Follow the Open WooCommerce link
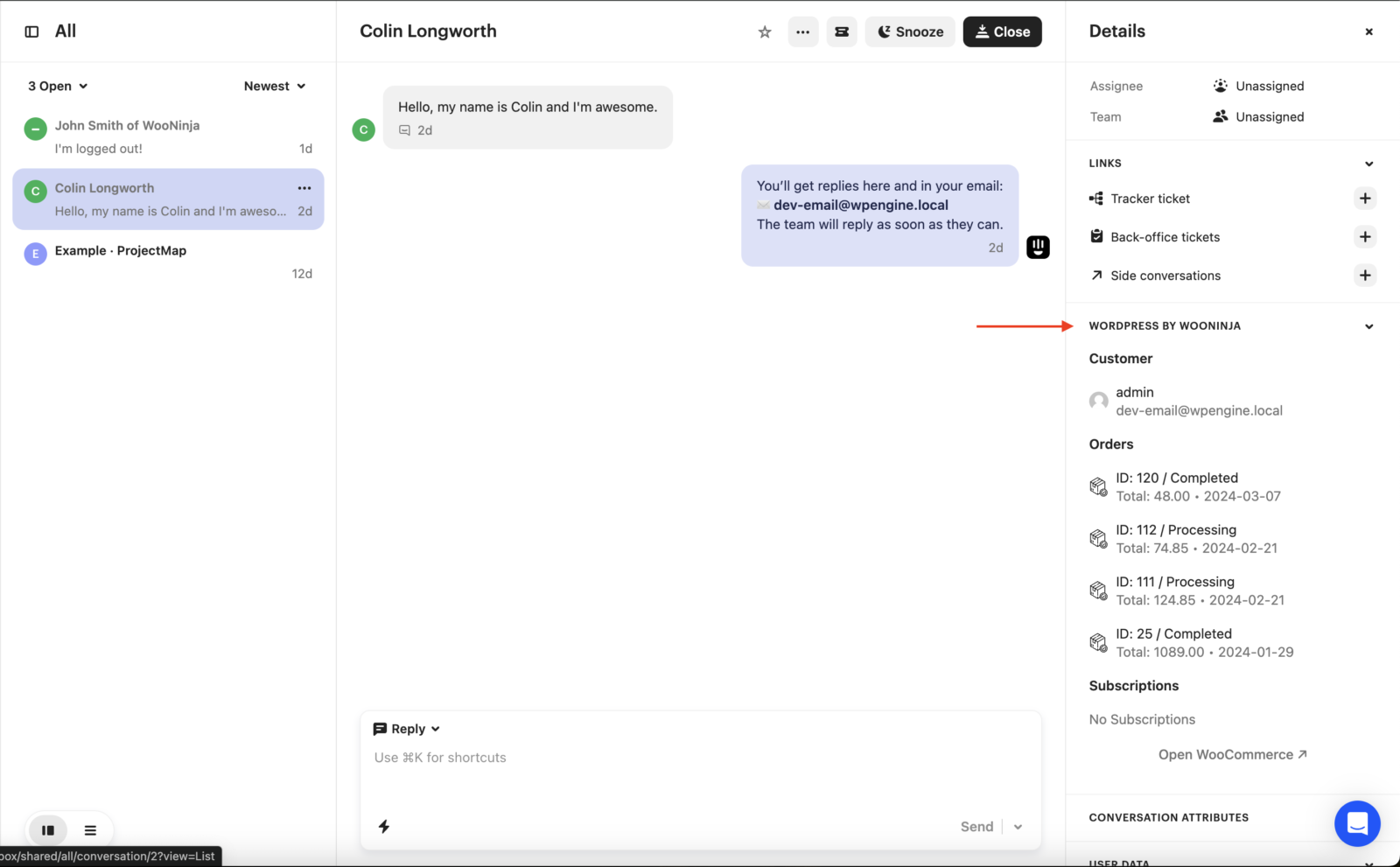 click(x=1232, y=754)
